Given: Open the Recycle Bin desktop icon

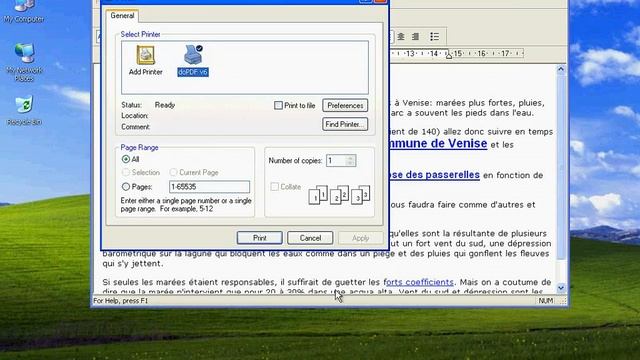Looking at the screenshot, I should (x=24, y=111).
